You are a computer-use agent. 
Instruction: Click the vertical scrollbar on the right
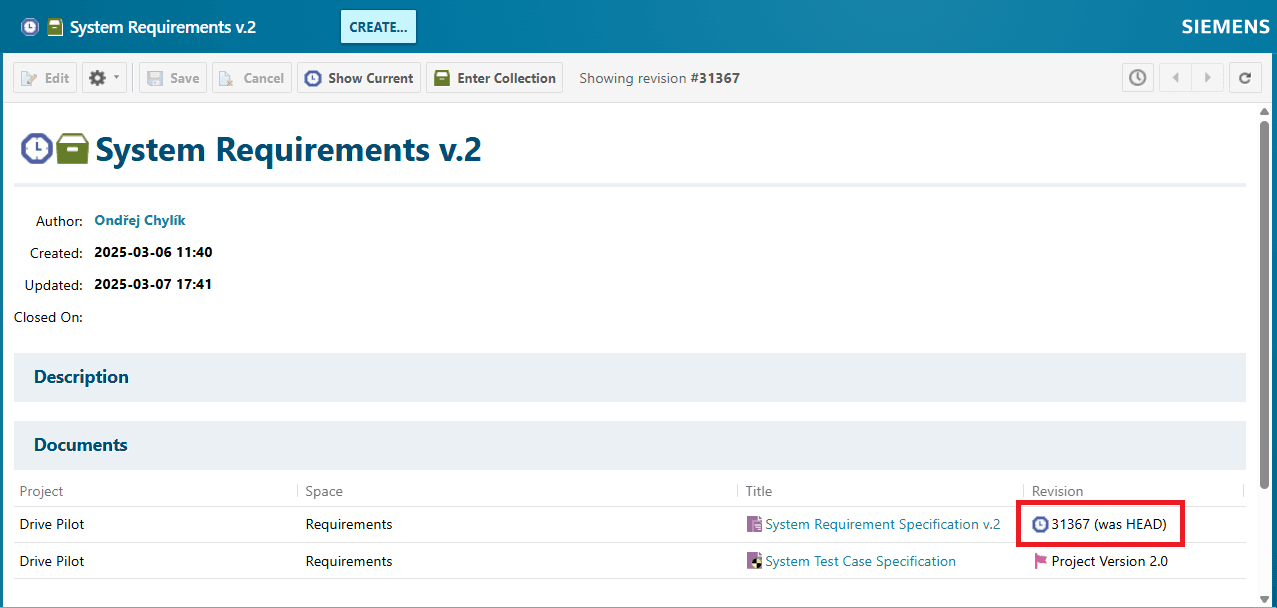[x=1264, y=300]
